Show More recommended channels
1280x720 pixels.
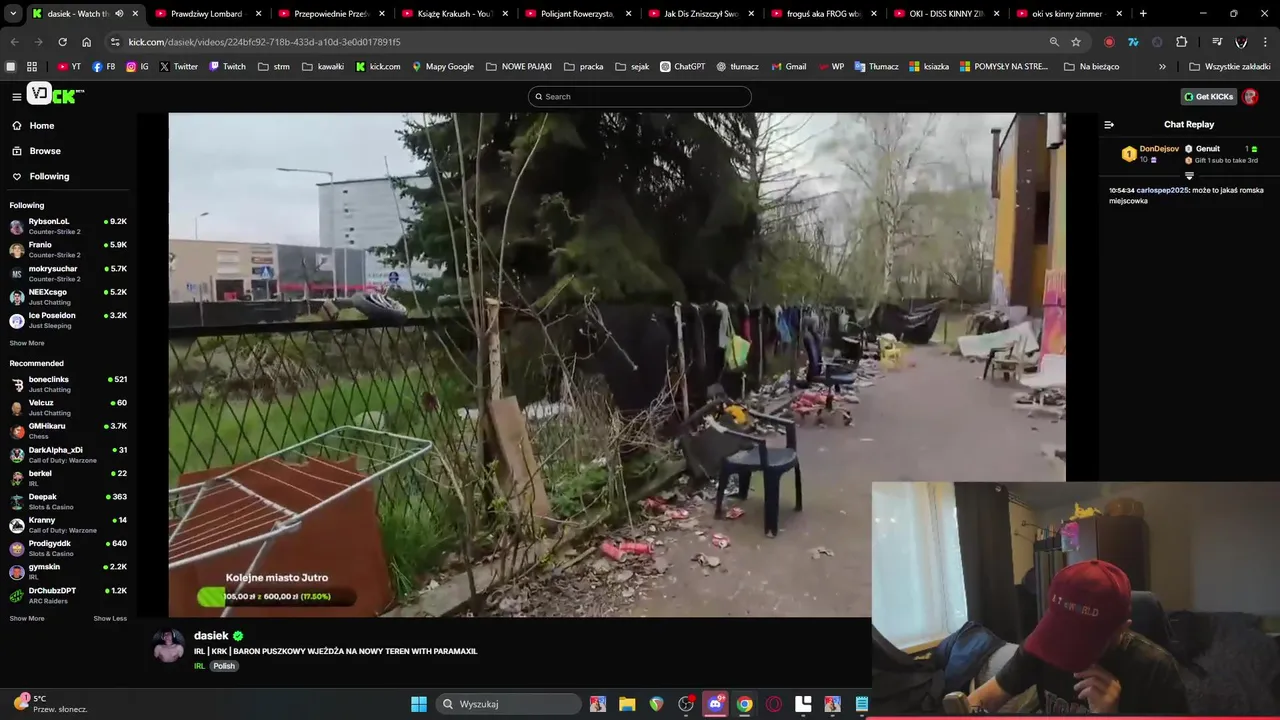tap(27, 618)
